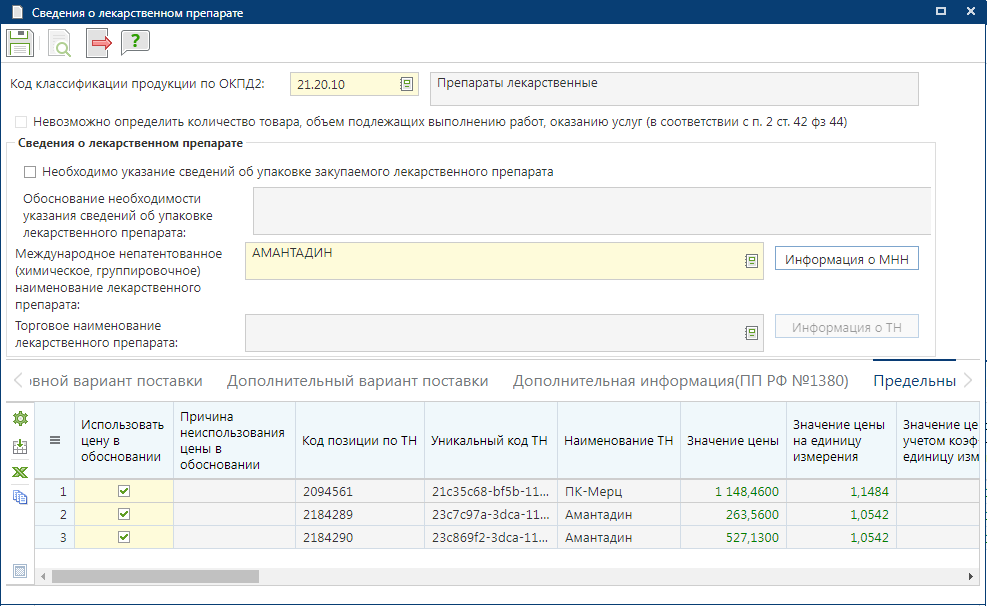The image size is (987, 606).
Task: Uncheck use-price checkbox in row 2184290
Action: pyautogui.click(x=124, y=537)
